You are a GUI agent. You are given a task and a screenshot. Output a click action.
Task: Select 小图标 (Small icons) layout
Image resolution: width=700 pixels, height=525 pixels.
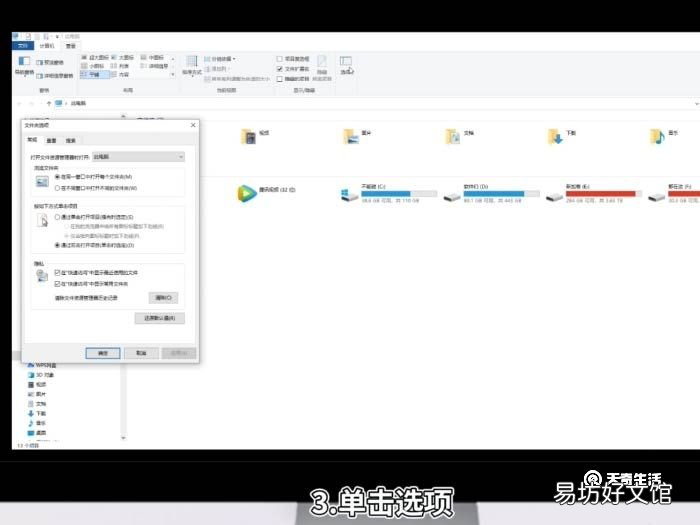(92, 66)
